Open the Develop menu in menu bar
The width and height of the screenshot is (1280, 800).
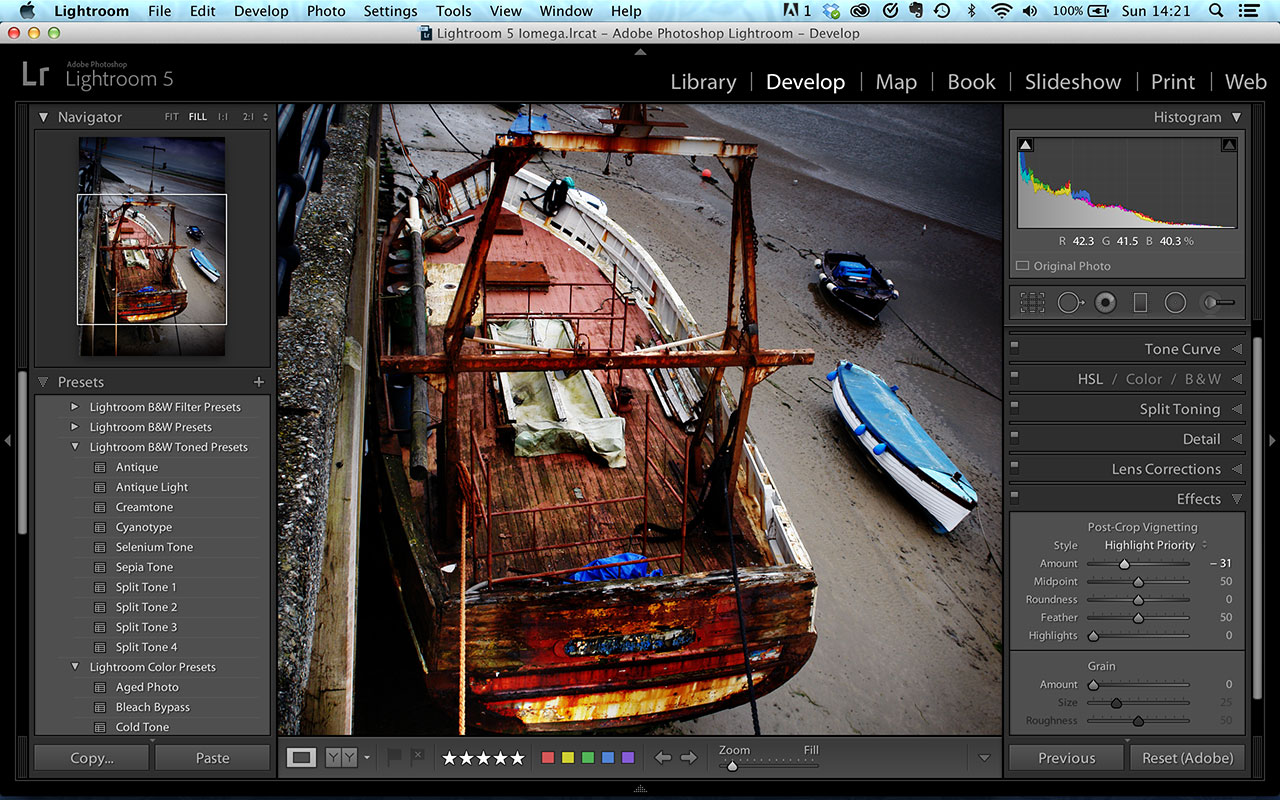coord(260,11)
